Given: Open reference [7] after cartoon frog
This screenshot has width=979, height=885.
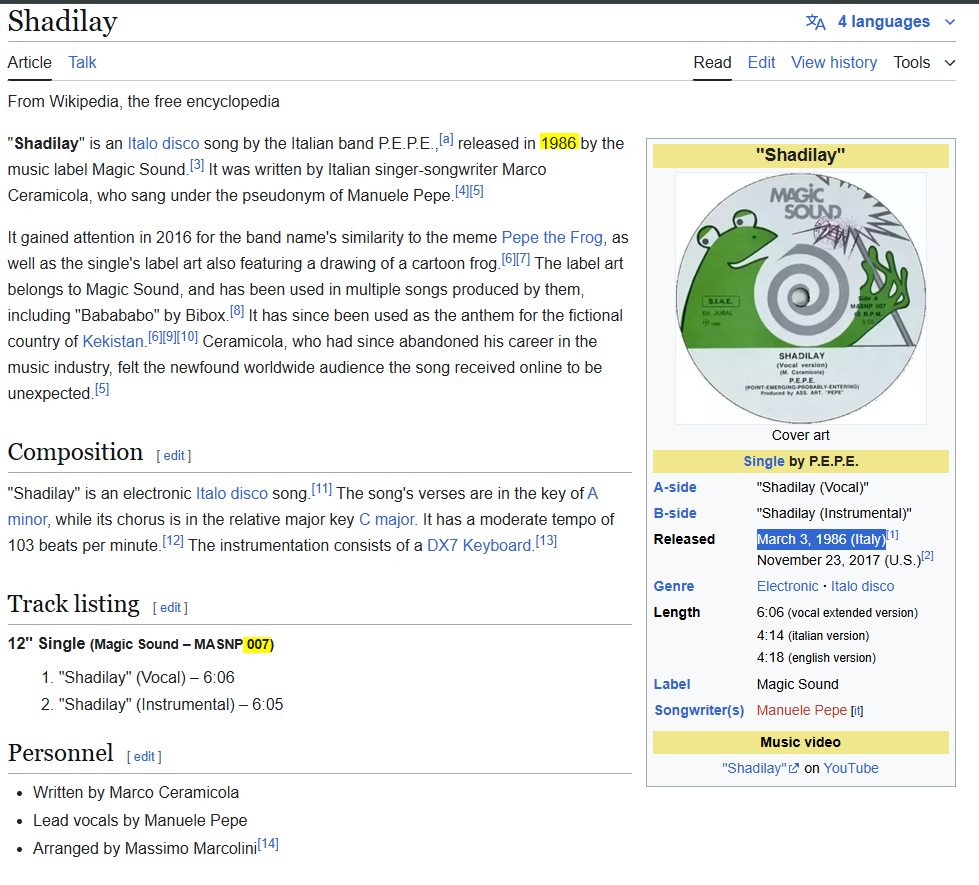Looking at the screenshot, I should point(523,259).
